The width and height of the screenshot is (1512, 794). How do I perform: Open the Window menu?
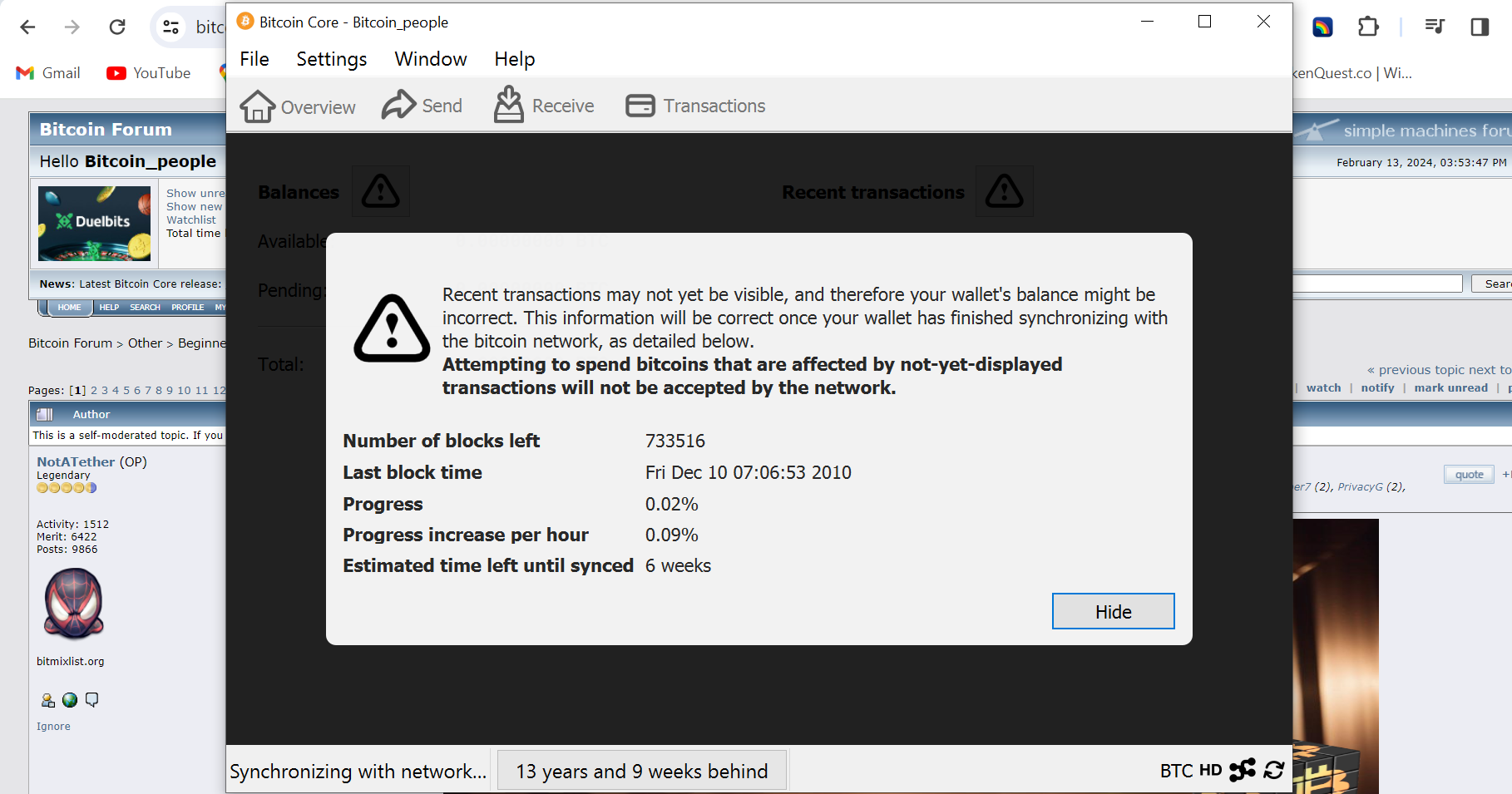[x=431, y=59]
